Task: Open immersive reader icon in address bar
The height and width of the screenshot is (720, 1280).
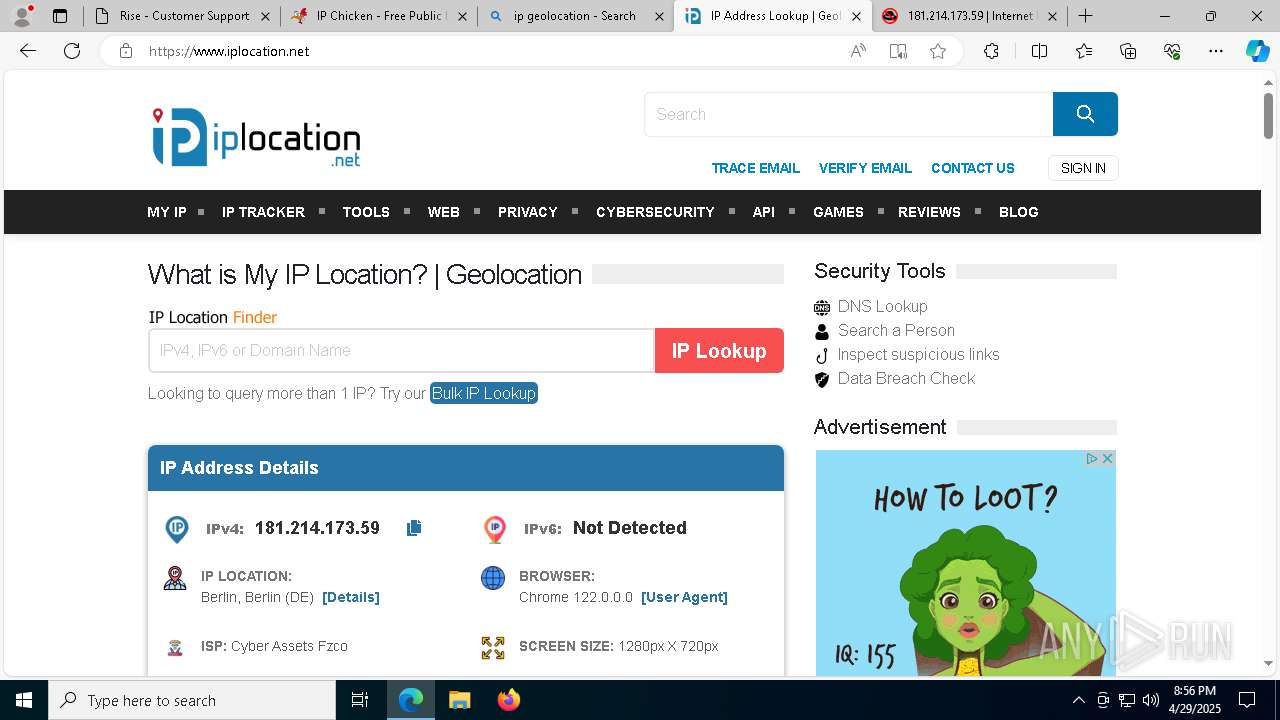Action: (898, 51)
